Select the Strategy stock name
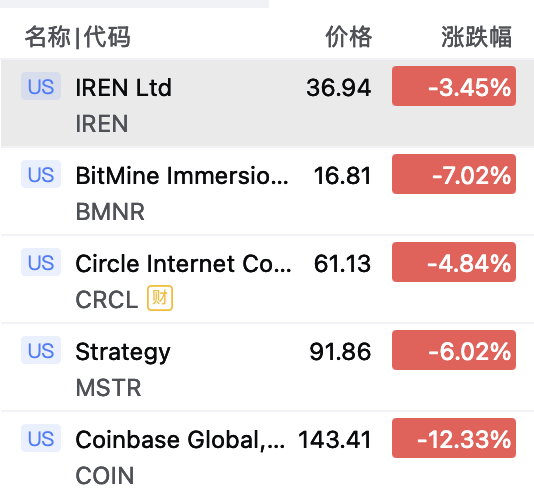The height and width of the screenshot is (498, 534). [123, 352]
